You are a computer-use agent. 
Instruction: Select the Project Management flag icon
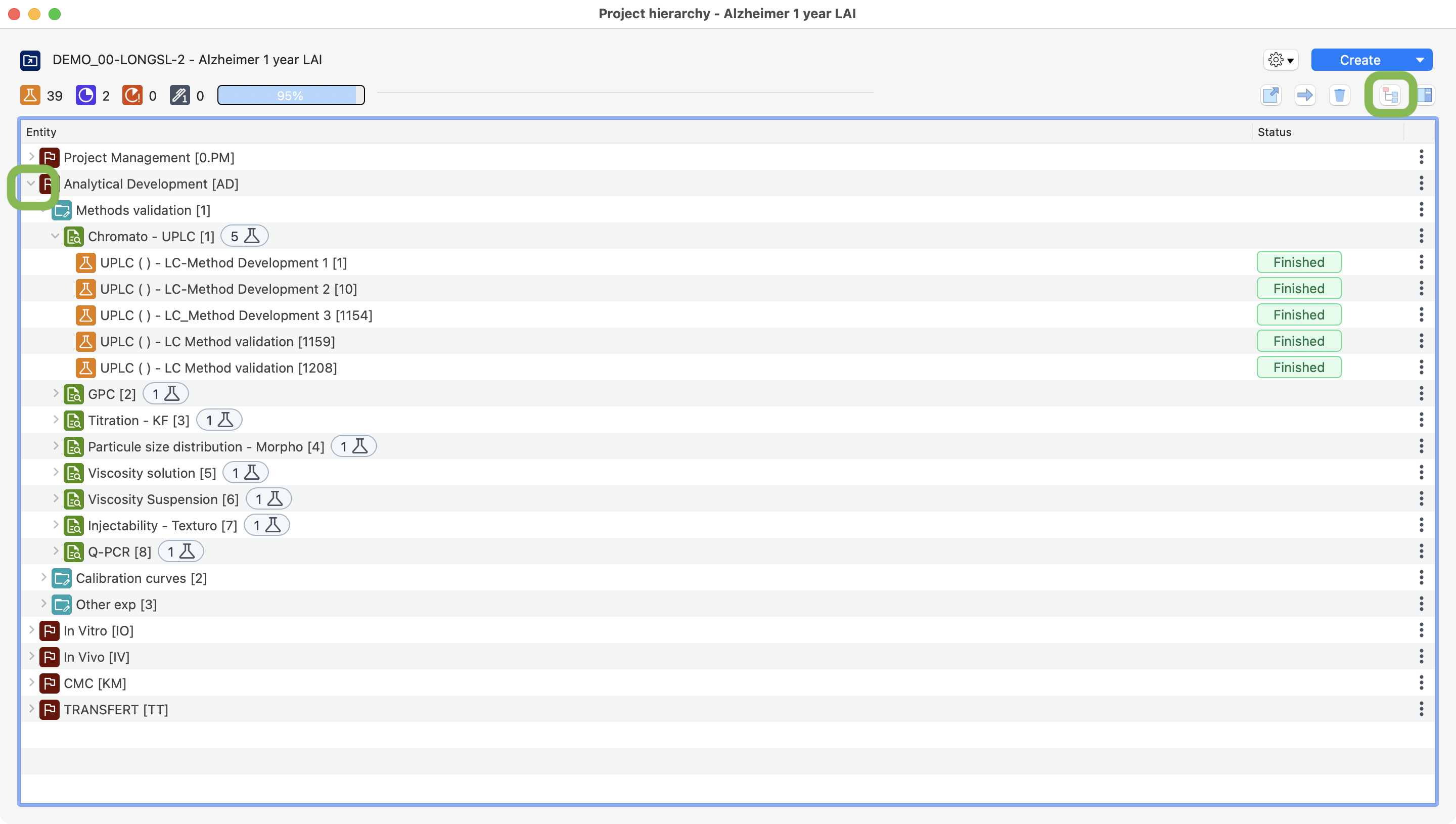(49, 158)
